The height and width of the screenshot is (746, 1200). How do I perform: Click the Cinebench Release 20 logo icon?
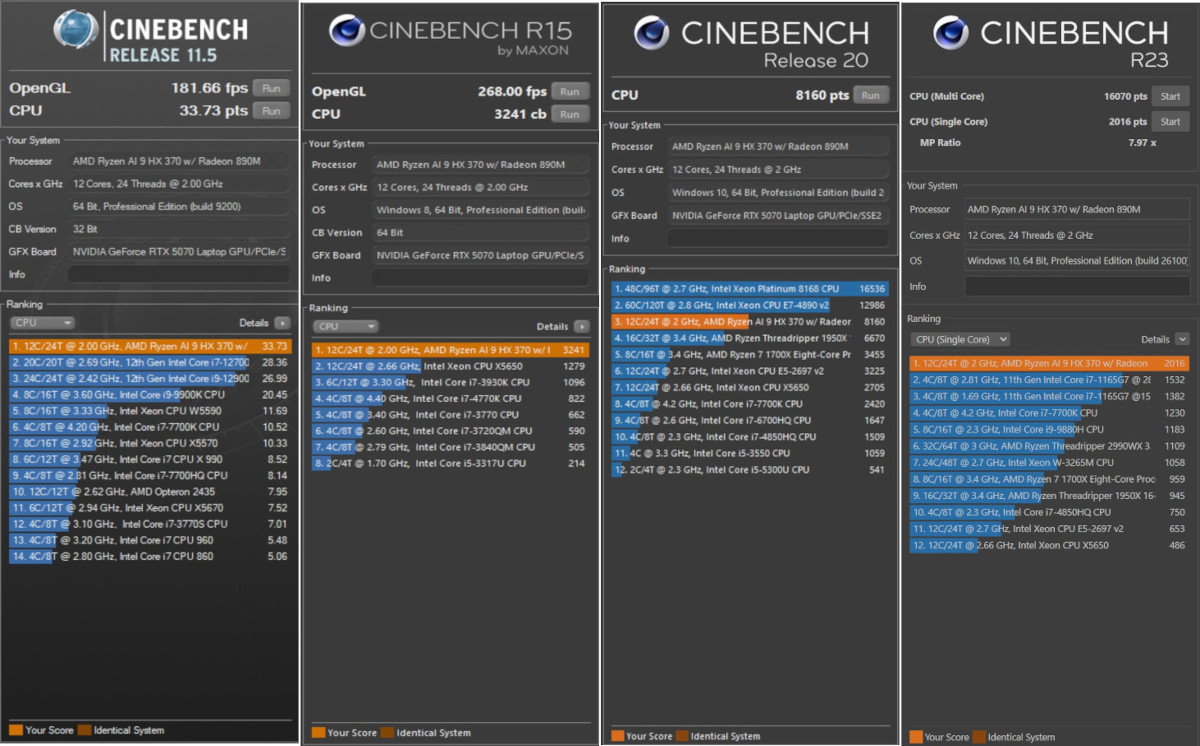pyautogui.click(x=652, y=33)
